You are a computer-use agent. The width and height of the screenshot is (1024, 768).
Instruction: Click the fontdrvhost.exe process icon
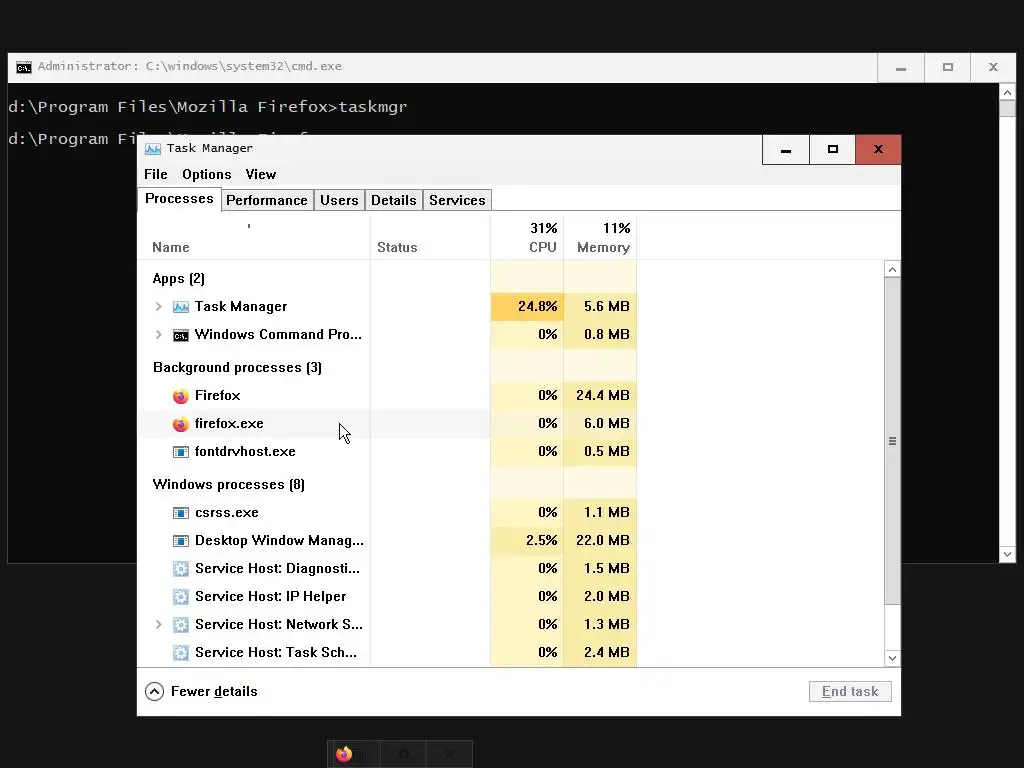[181, 452]
